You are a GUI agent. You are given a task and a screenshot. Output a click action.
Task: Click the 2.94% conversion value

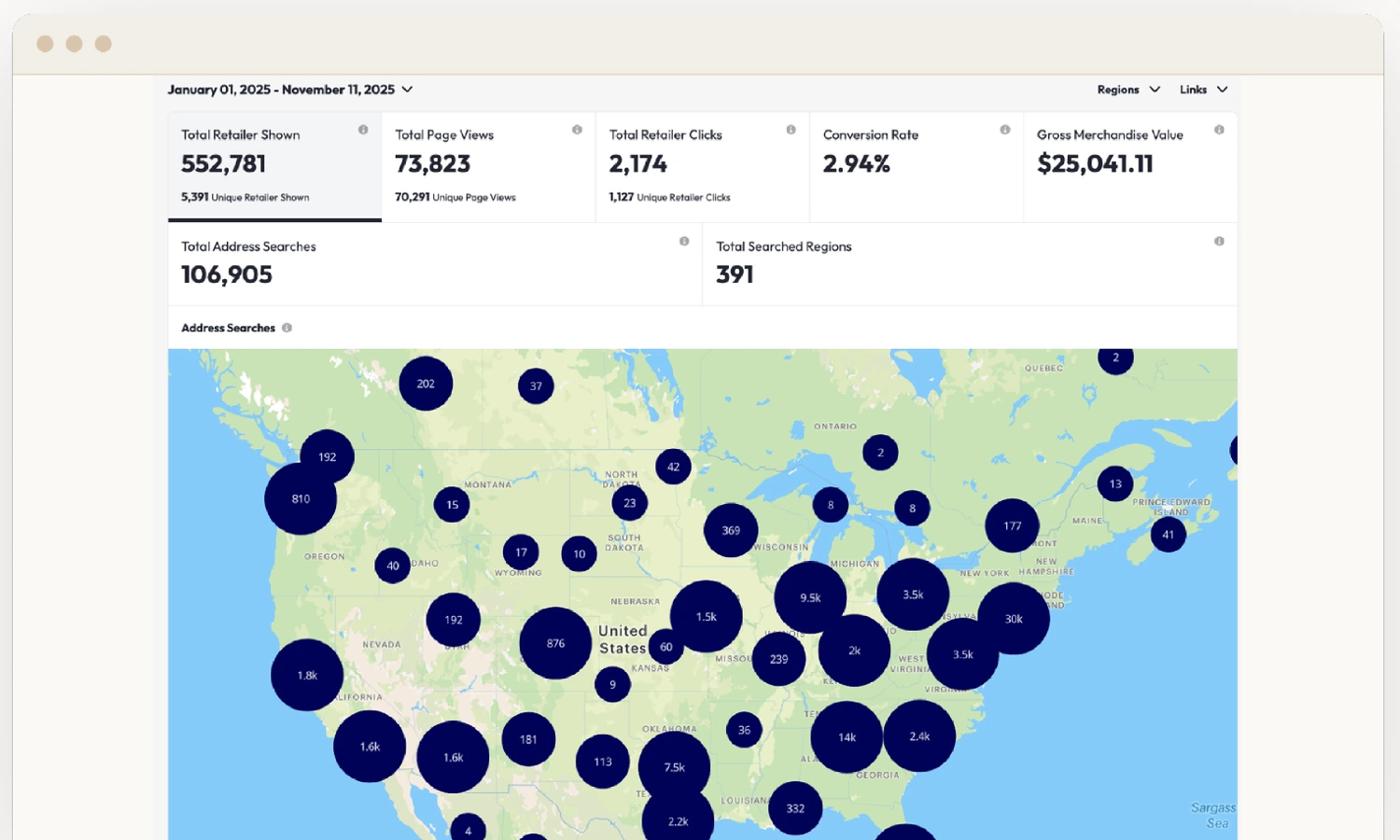coord(857,163)
